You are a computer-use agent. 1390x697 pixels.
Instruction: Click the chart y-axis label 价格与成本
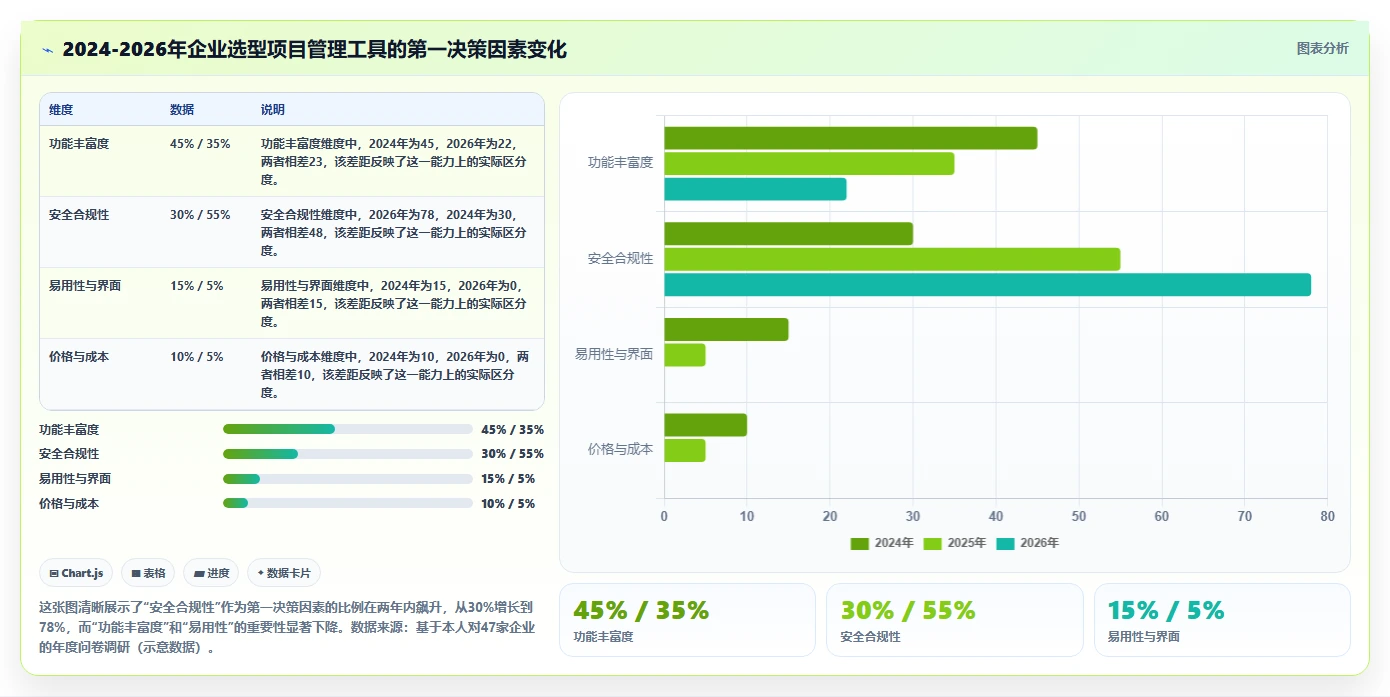[620, 450]
